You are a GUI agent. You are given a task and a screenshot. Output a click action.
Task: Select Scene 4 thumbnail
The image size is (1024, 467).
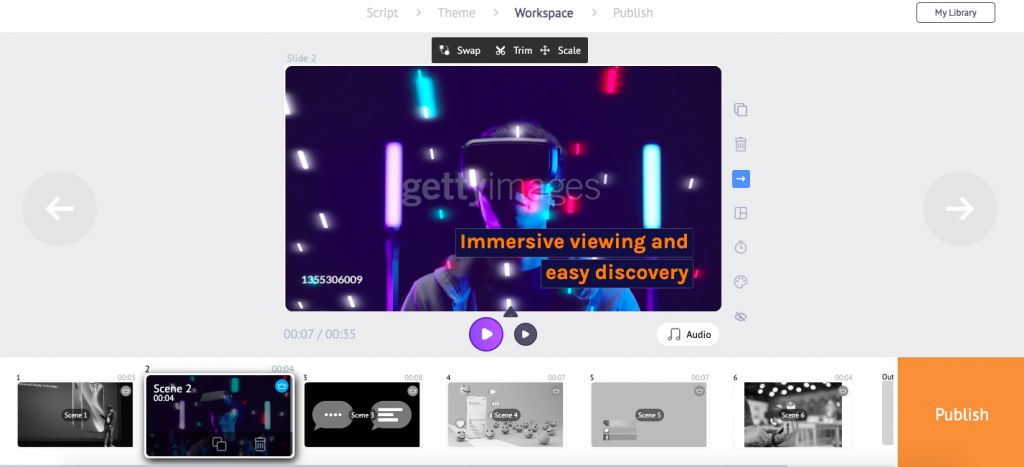coord(506,415)
